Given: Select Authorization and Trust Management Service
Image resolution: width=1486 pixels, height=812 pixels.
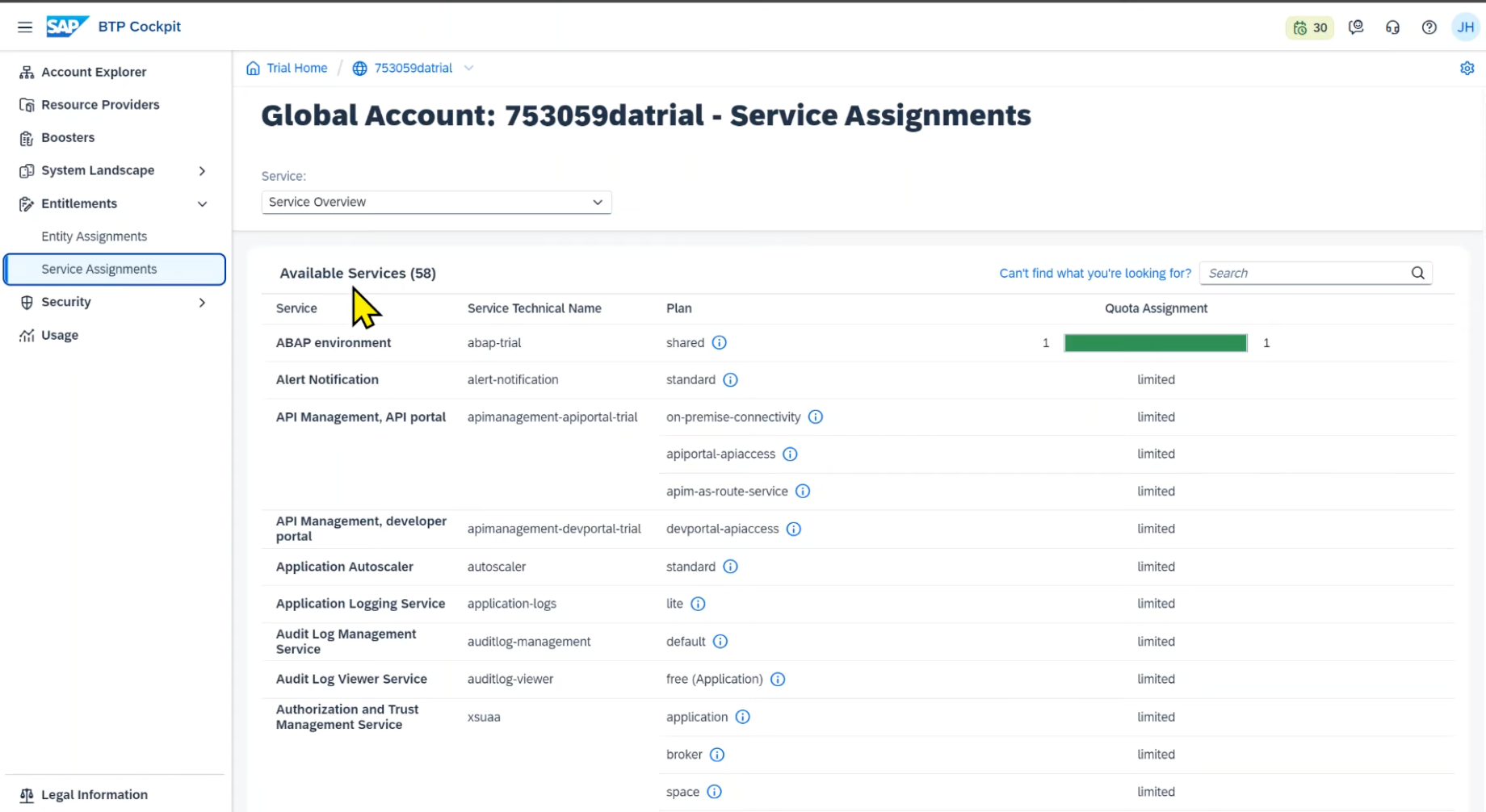Looking at the screenshot, I should coord(347,717).
